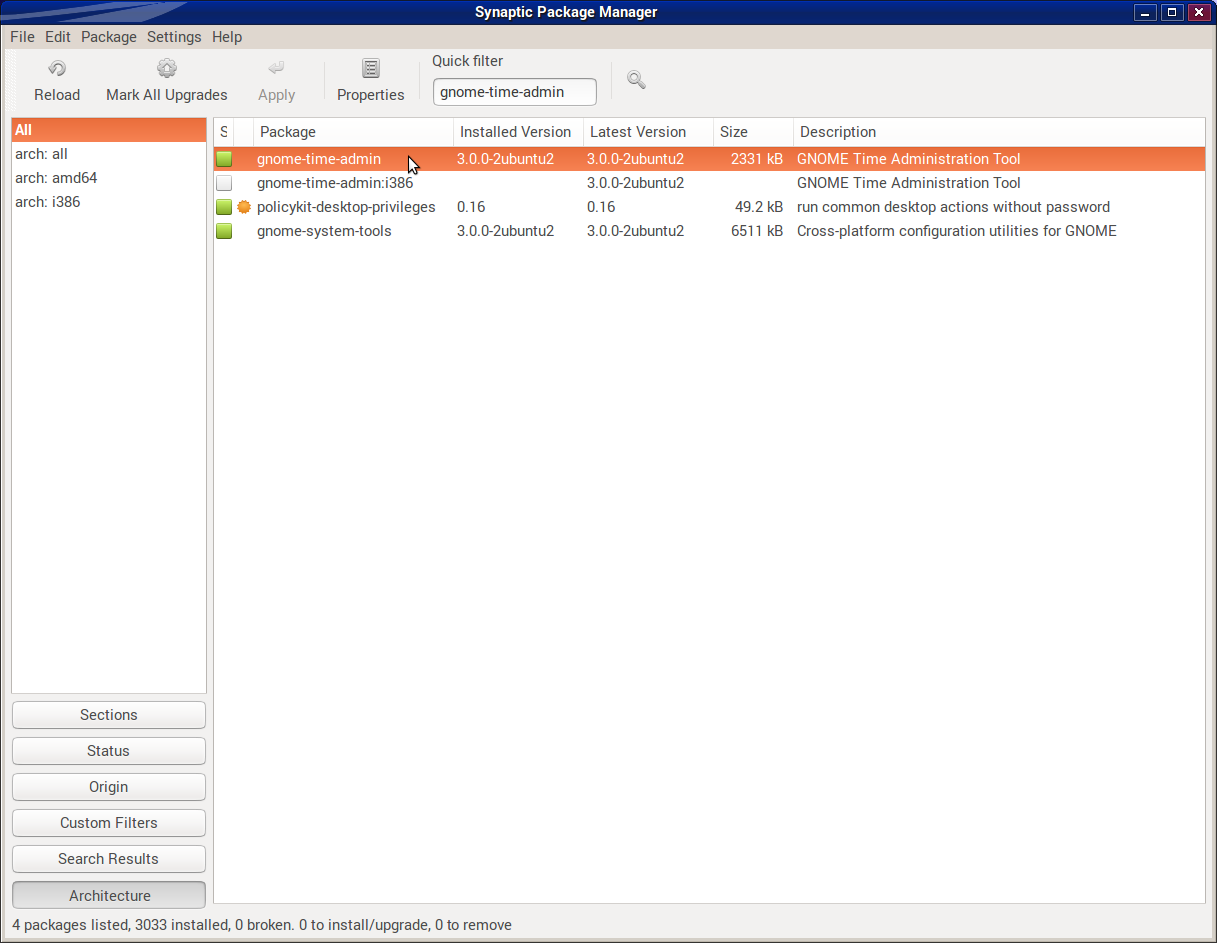
Task: Click 'GNOME Time Administration Tool' in the highlighted row
Action: [x=909, y=159]
